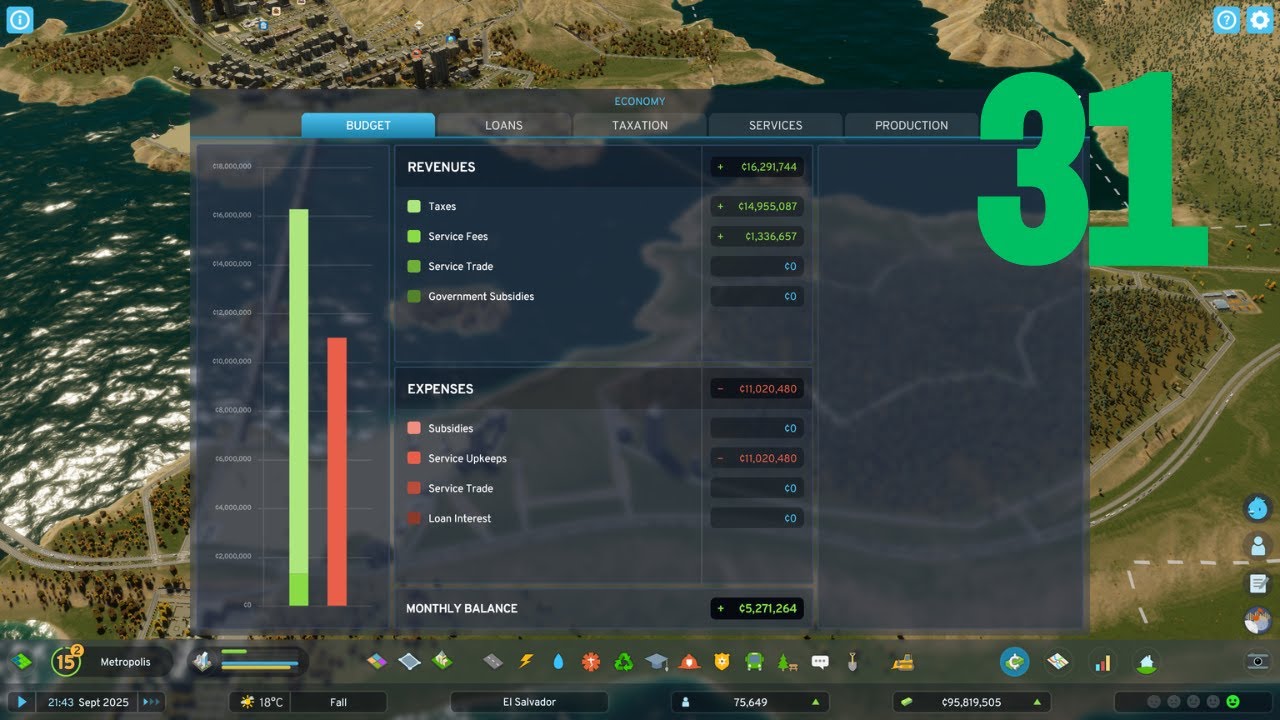The image size is (1280, 720).
Task: Change the simulation speed arrows
Action: point(151,702)
